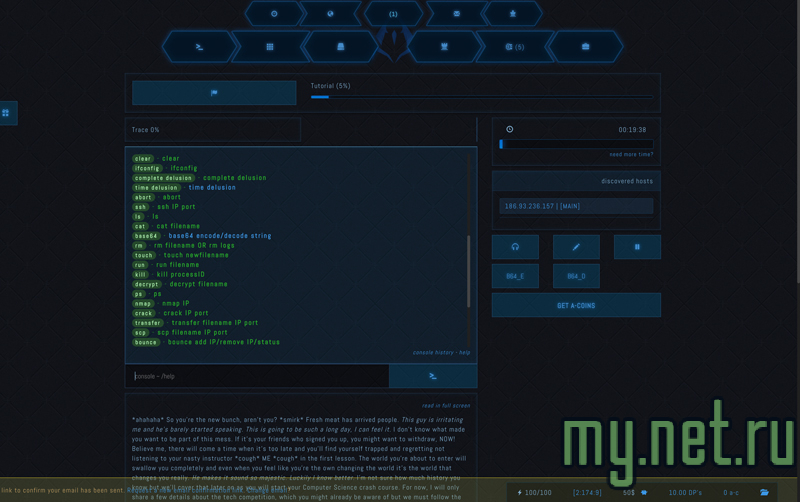This screenshot has height=502, width=800.
Task: Open the envelope messages icon
Action: 456,14
